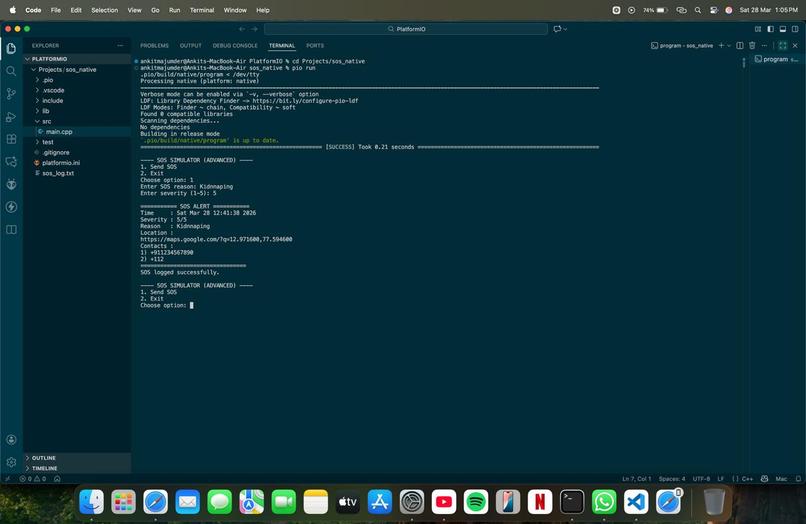806x524 pixels.
Task: Expand the .vscode folder
Action: pos(77,90)
